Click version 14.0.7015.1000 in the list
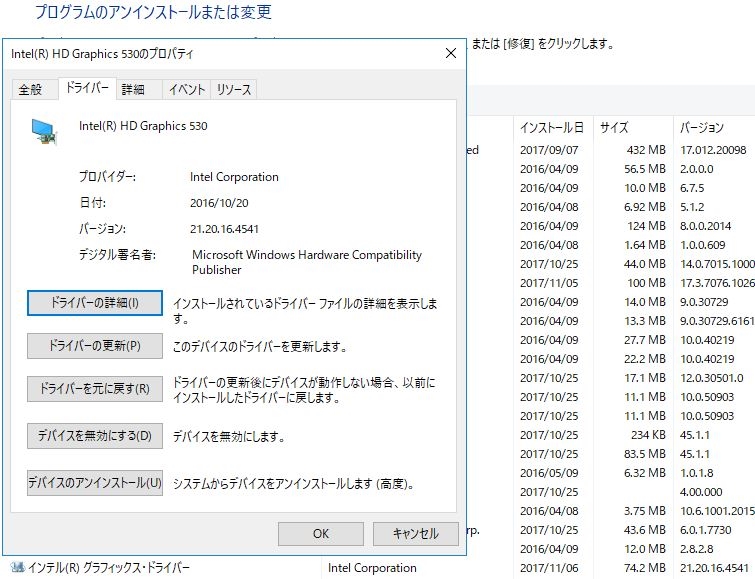755x579 pixels. point(717,264)
